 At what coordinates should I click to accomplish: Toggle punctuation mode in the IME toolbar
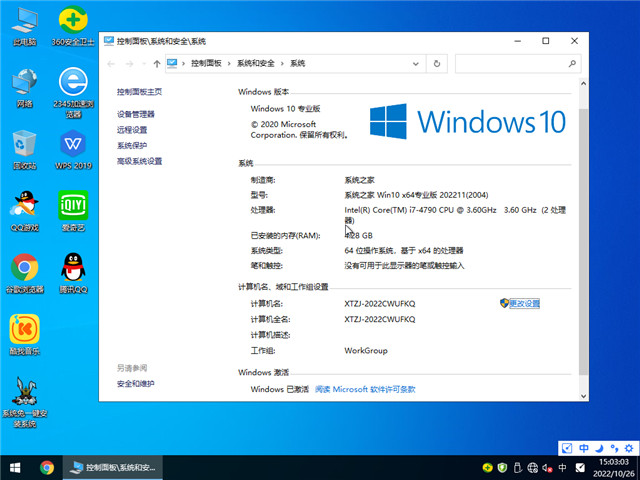611,448
